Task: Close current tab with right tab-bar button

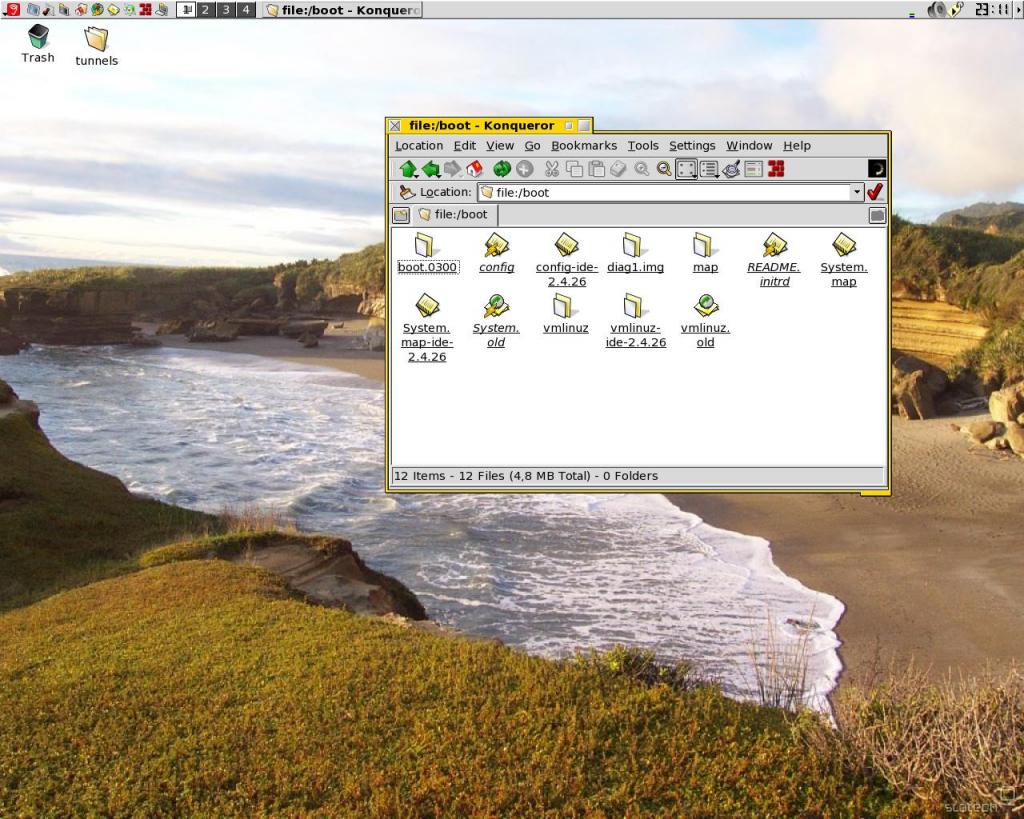Action: [x=877, y=215]
